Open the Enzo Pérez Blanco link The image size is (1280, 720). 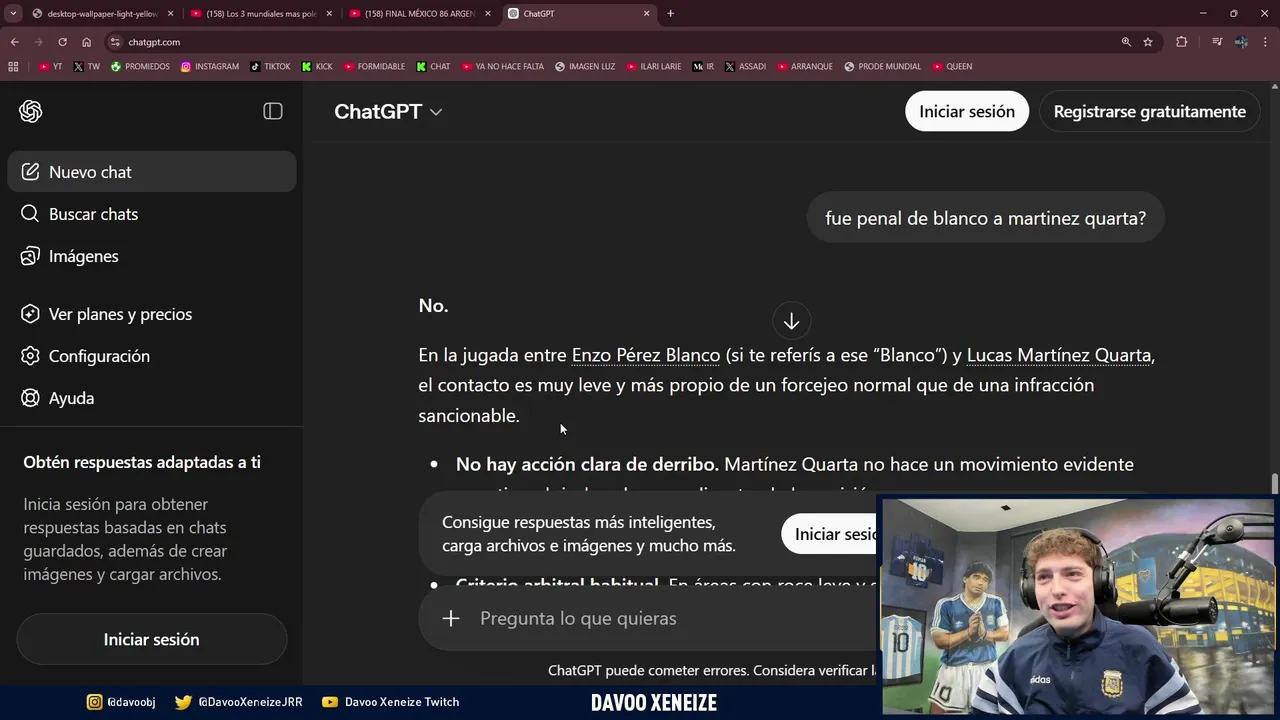coord(646,355)
